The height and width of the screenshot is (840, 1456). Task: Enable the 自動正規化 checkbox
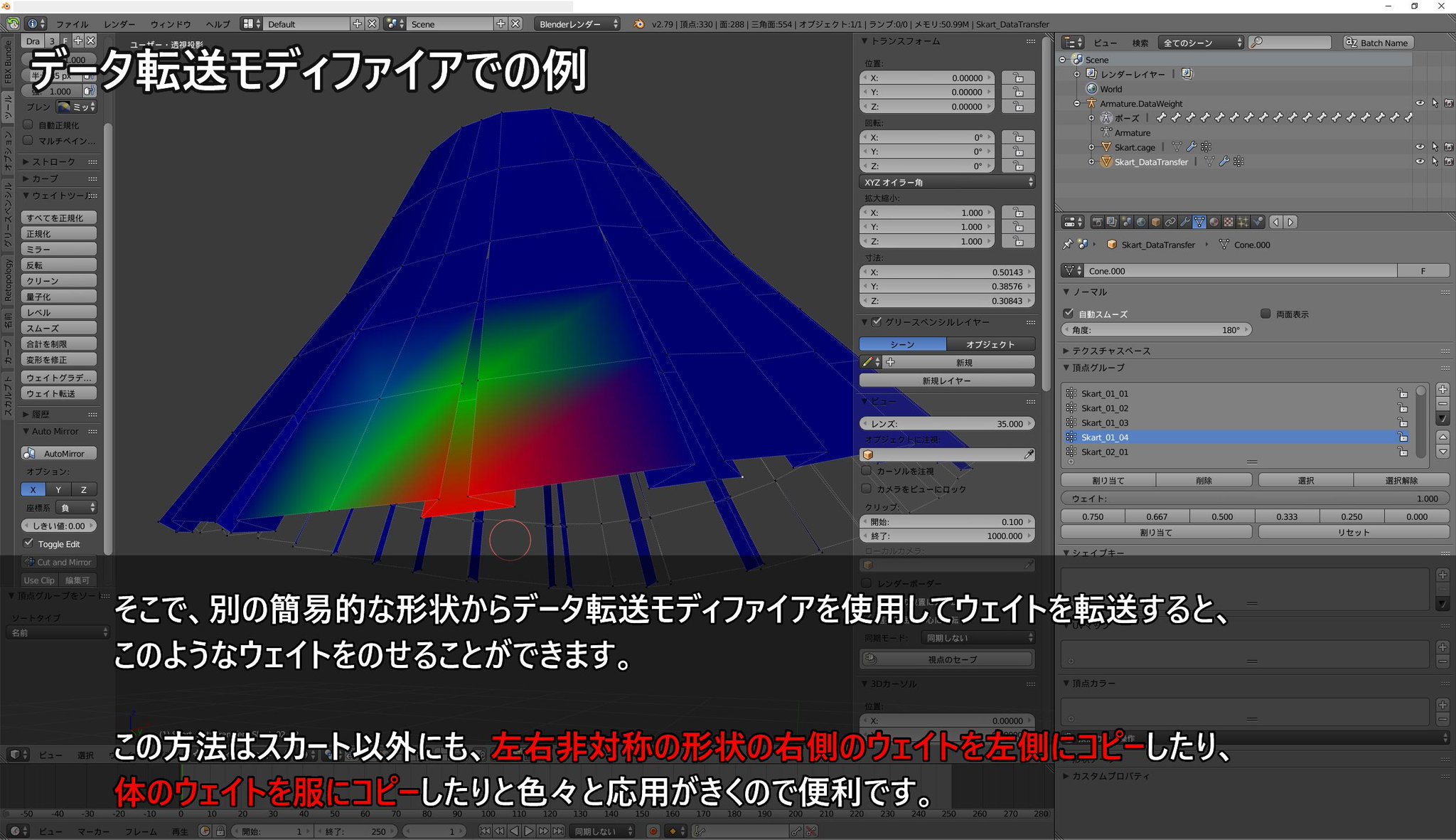(x=28, y=124)
